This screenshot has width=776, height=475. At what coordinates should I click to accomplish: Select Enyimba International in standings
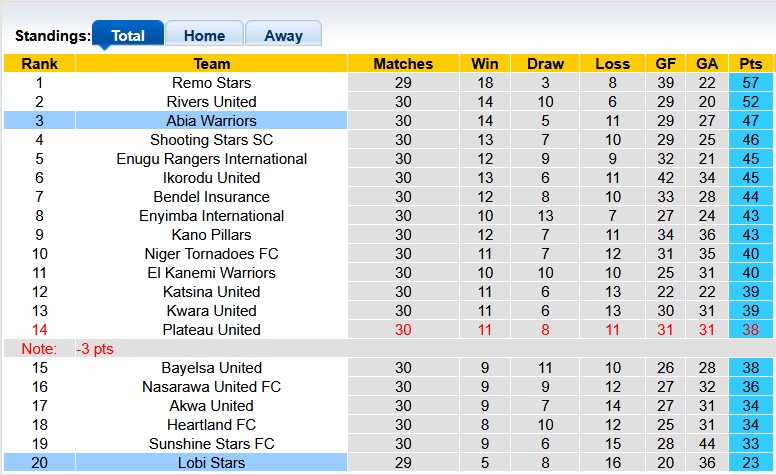point(211,216)
